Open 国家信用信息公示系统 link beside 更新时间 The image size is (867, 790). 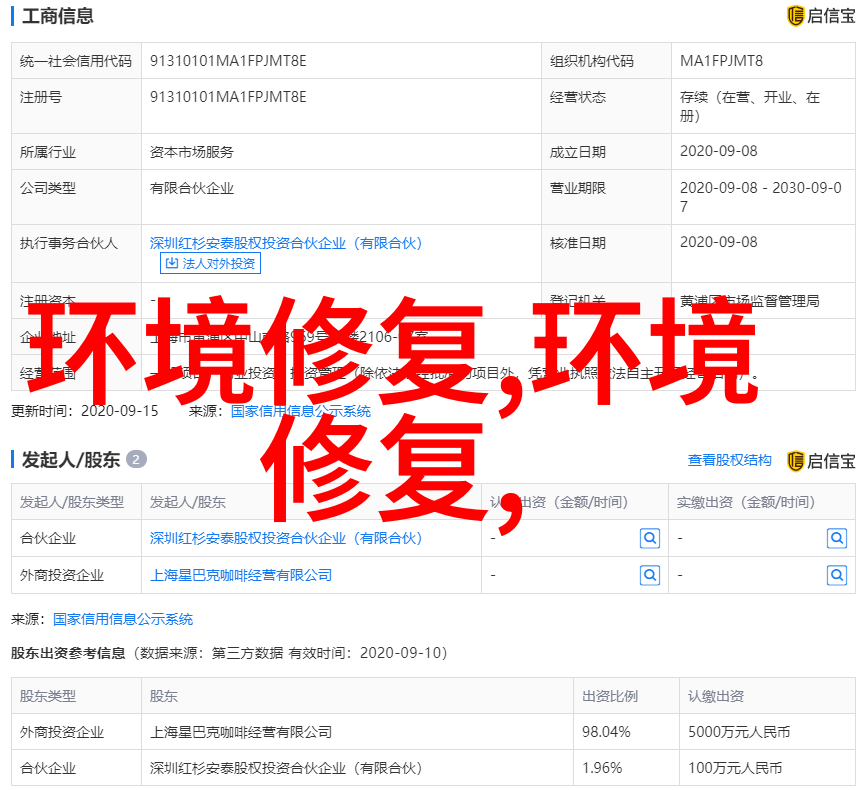click(x=300, y=411)
